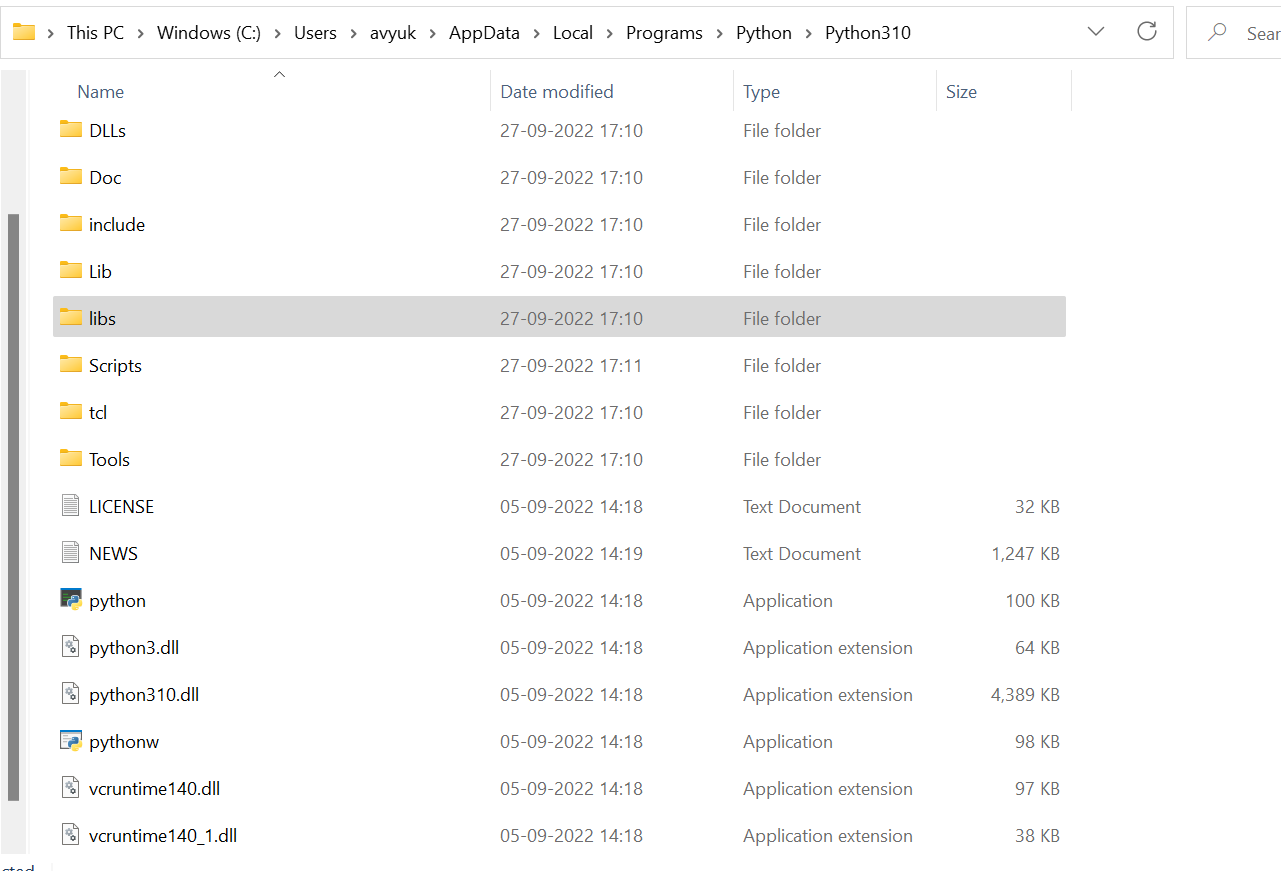Navigate to Windows (C:) breadcrumb

pos(209,33)
